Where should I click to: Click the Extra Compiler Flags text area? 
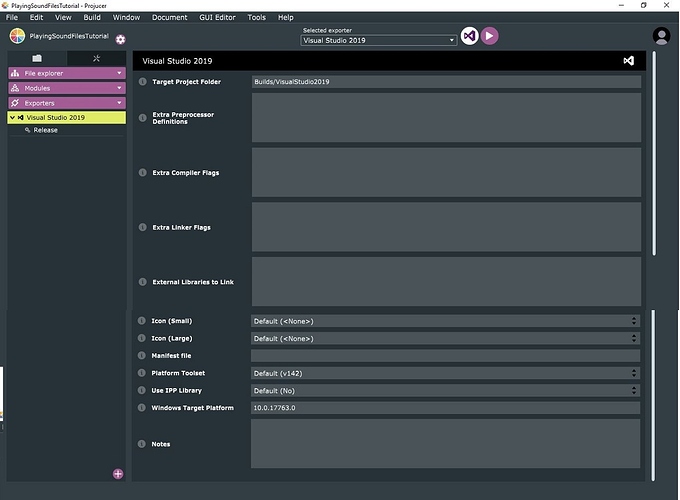pos(446,172)
